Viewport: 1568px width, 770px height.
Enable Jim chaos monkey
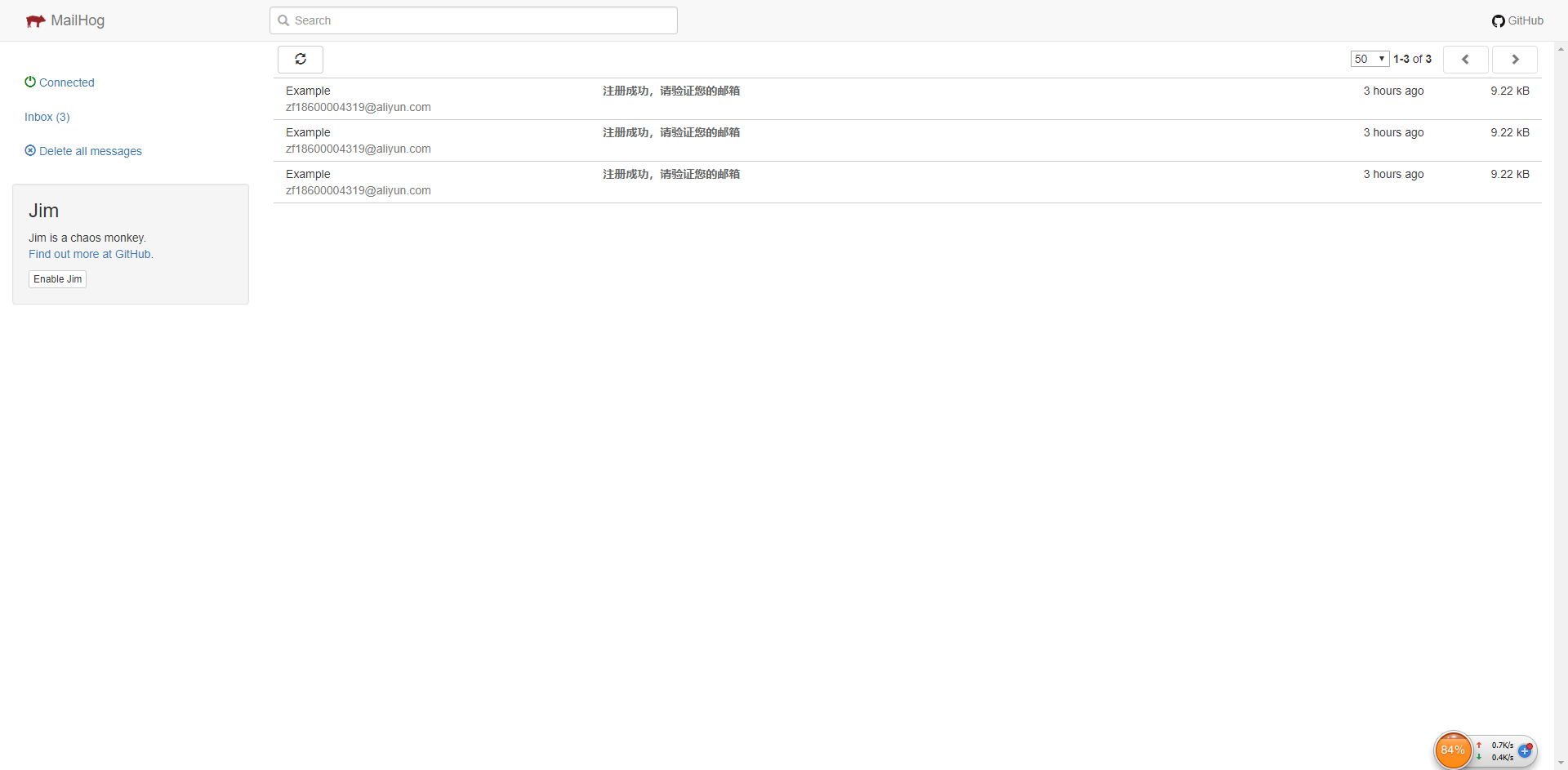57,279
